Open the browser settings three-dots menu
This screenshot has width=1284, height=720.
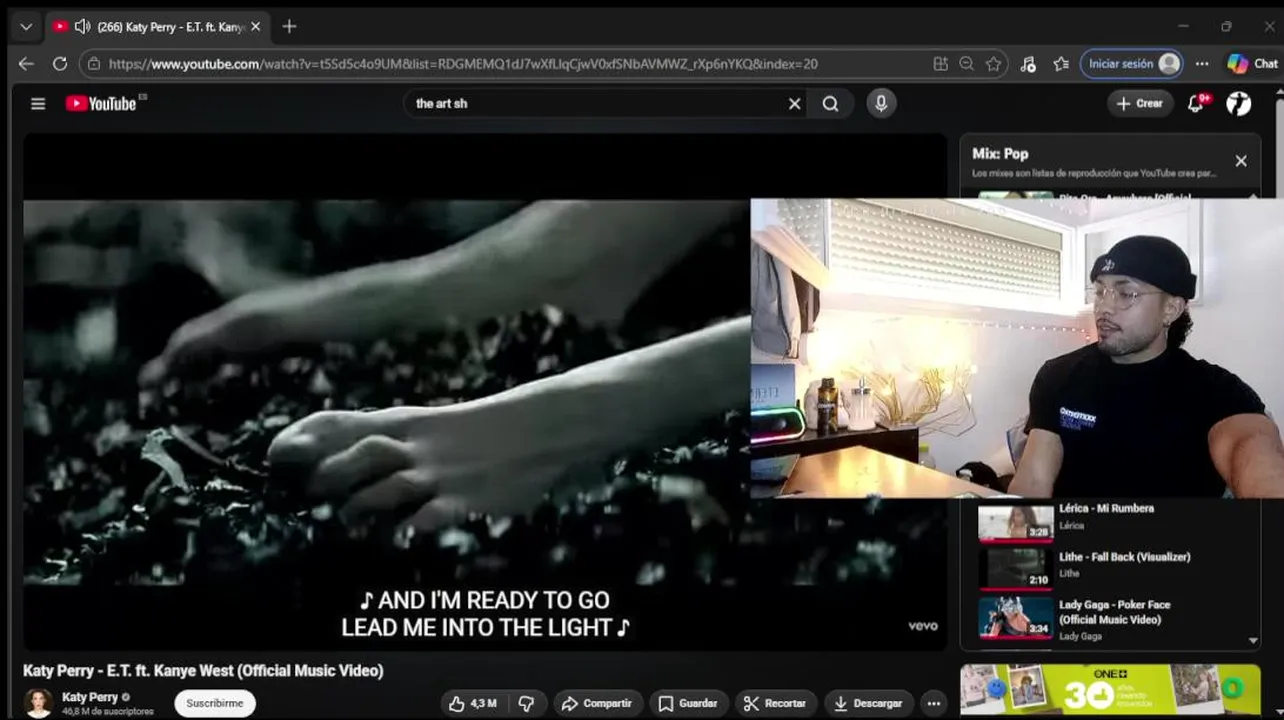pos(1202,63)
